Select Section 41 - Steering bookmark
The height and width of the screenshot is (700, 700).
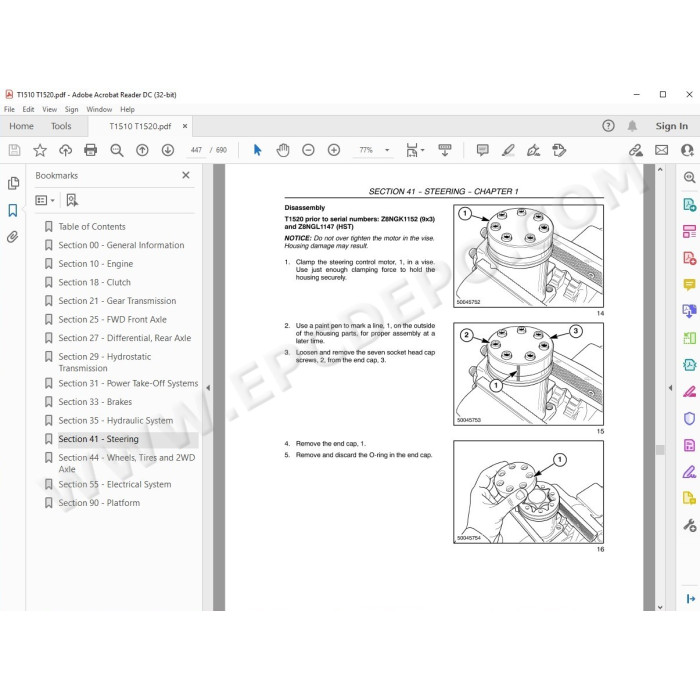(x=98, y=439)
